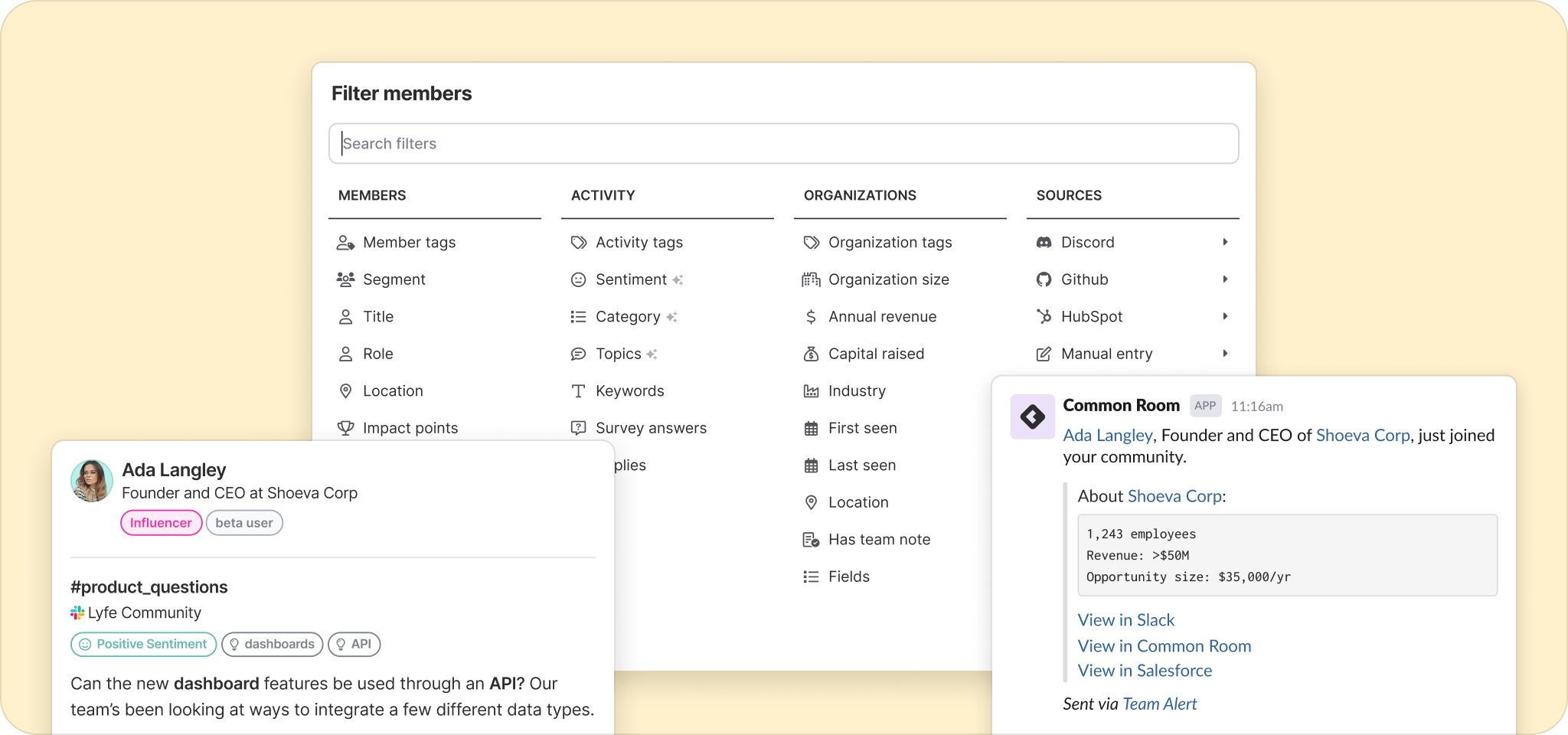Click the Has team note icon
The height and width of the screenshot is (735, 1568).
coord(811,540)
